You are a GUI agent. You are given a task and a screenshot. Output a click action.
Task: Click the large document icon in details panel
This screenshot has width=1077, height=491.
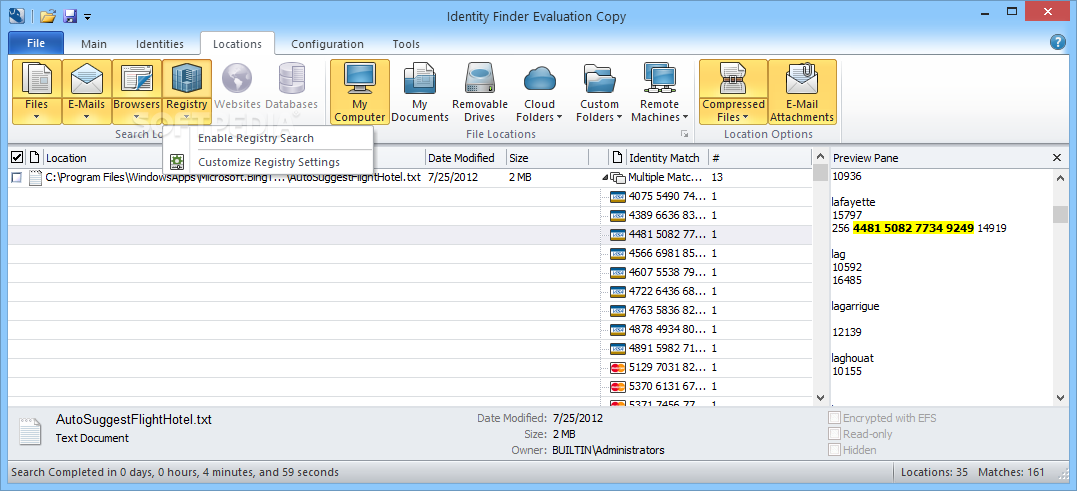[x=31, y=431]
